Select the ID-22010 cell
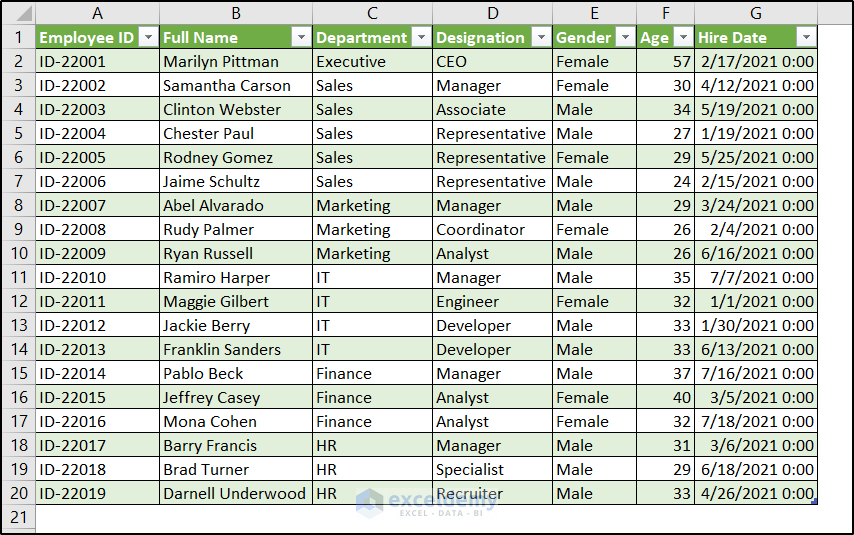The width and height of the screenshot is (854, 535). (97, 277)
